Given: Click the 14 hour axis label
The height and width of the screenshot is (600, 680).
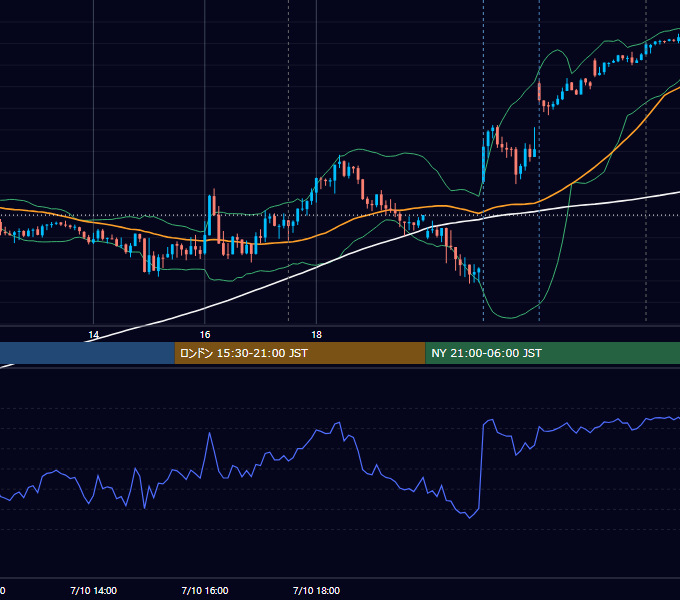Looking at the screenshot, I should click(x=94, y=335).
